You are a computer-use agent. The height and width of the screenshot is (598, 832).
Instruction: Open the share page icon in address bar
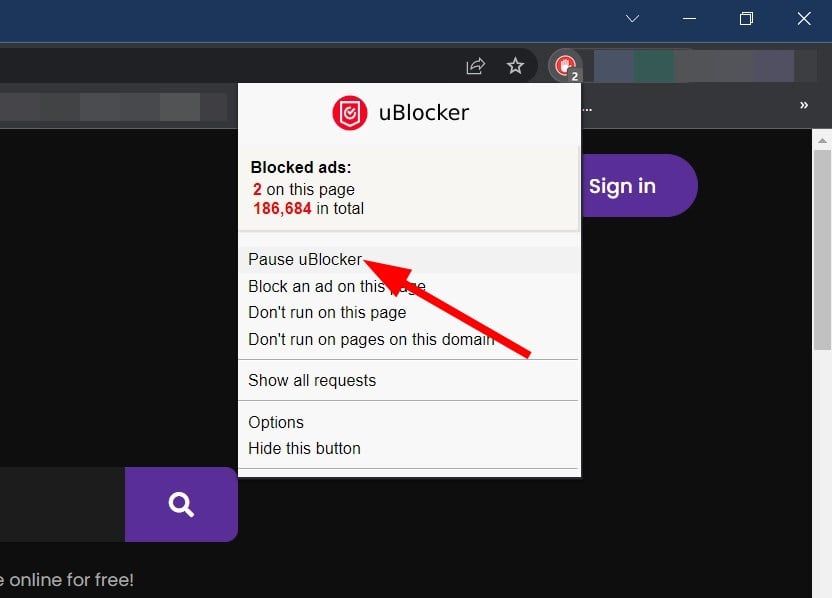point(475,66)
